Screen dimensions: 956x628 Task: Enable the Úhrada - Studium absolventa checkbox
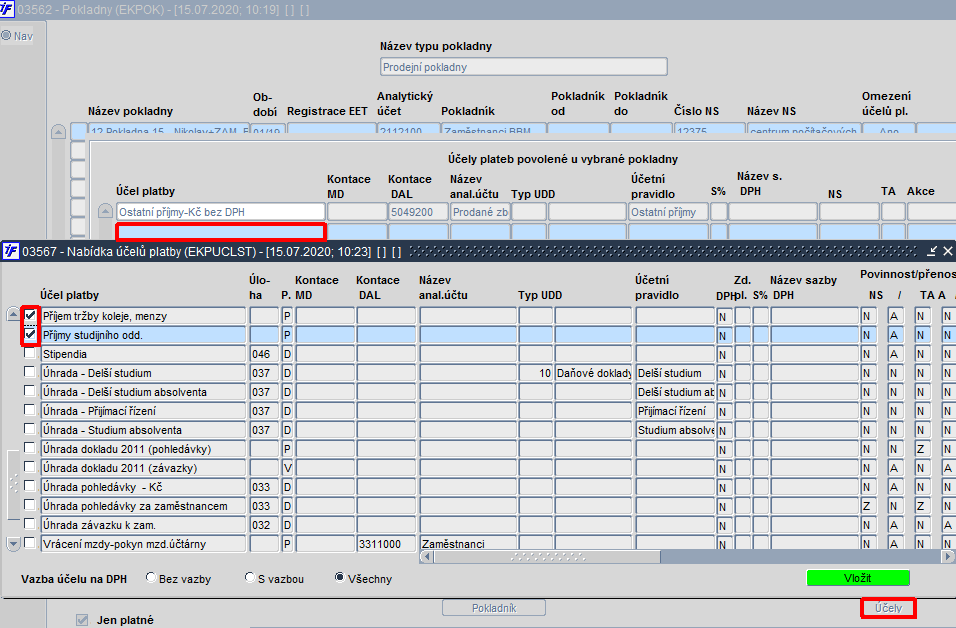tap(29, 429)
